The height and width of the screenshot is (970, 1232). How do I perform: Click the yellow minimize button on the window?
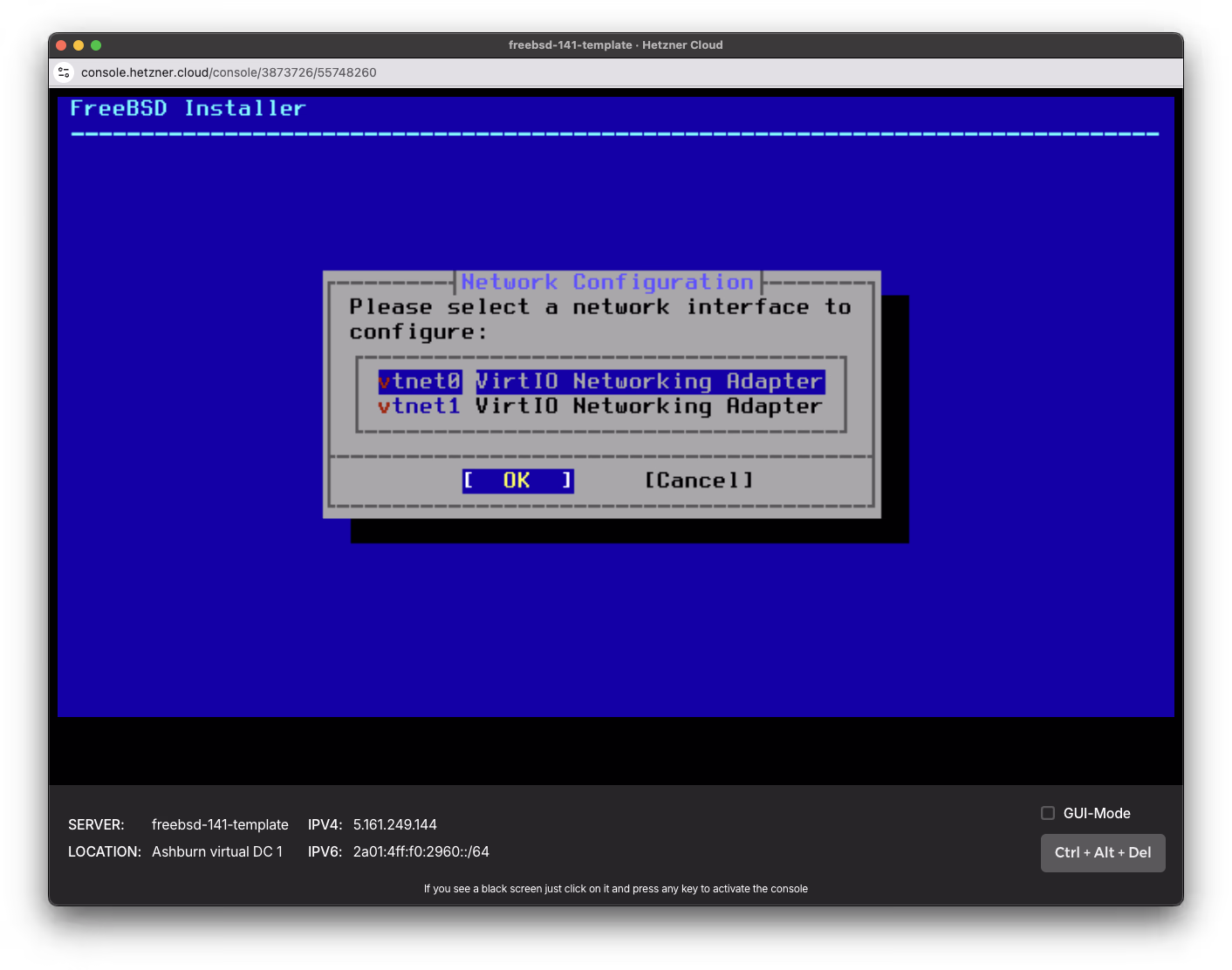click(78, 44)
